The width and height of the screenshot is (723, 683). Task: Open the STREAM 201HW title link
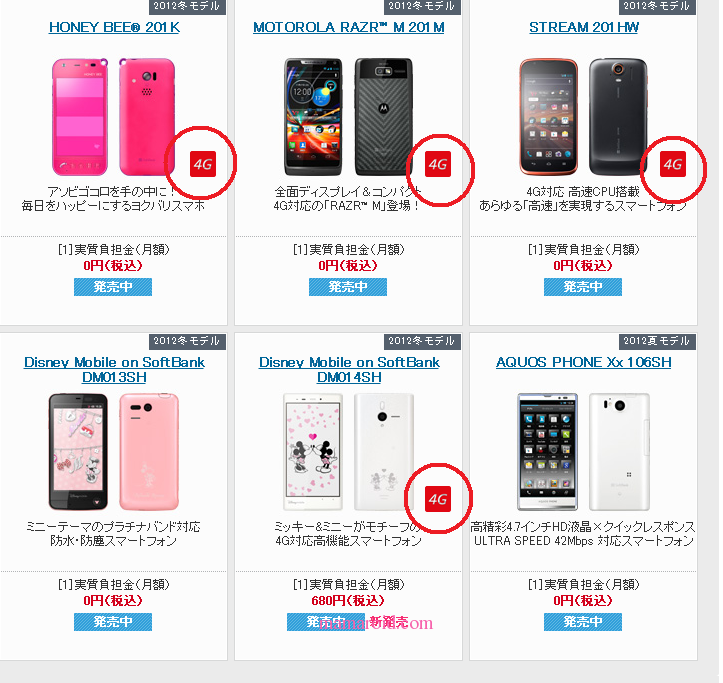point(584,27)
